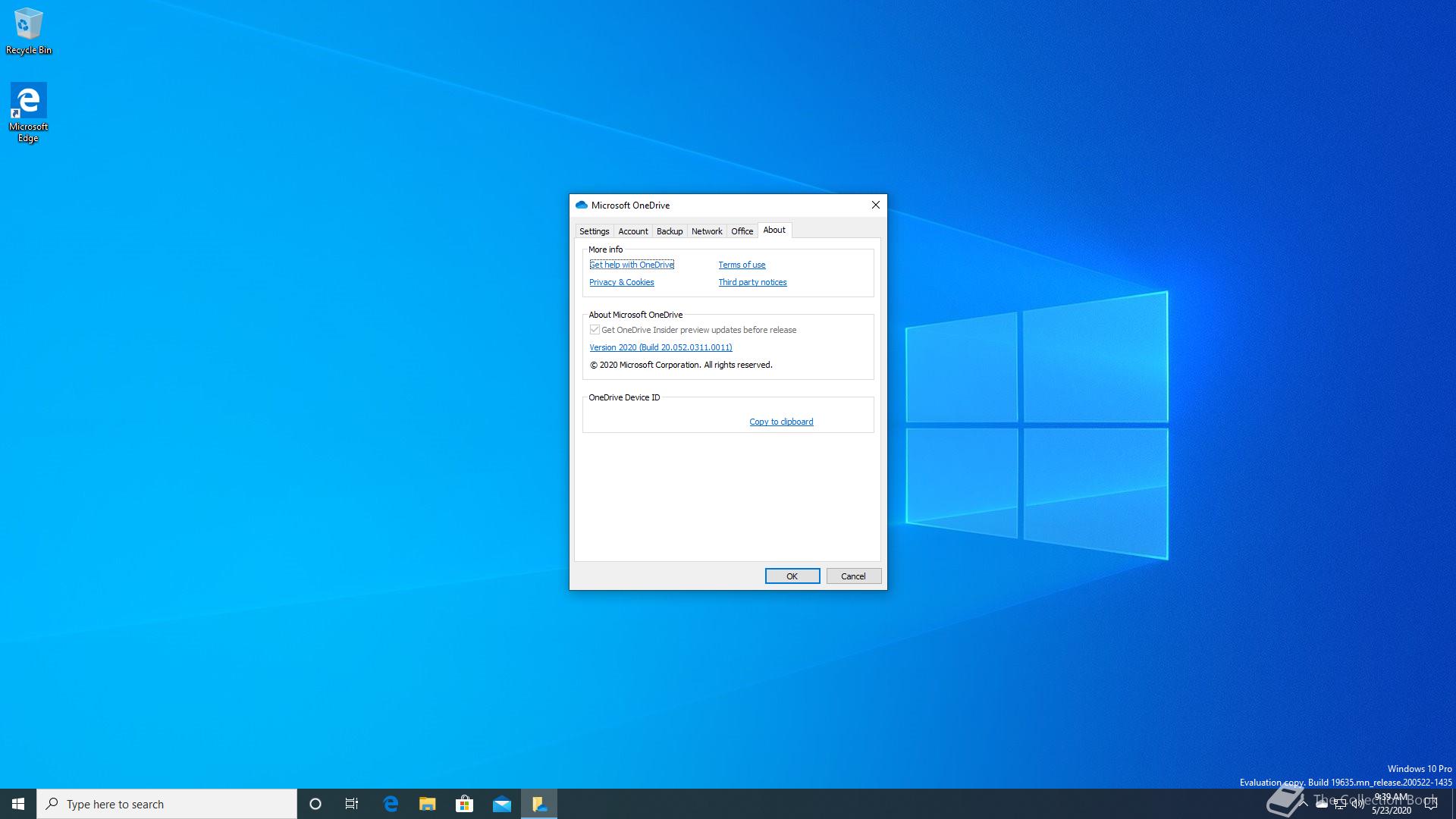Confirm with the OK button
Viewport: 1456px width, 819px height.
coord(792,576)
